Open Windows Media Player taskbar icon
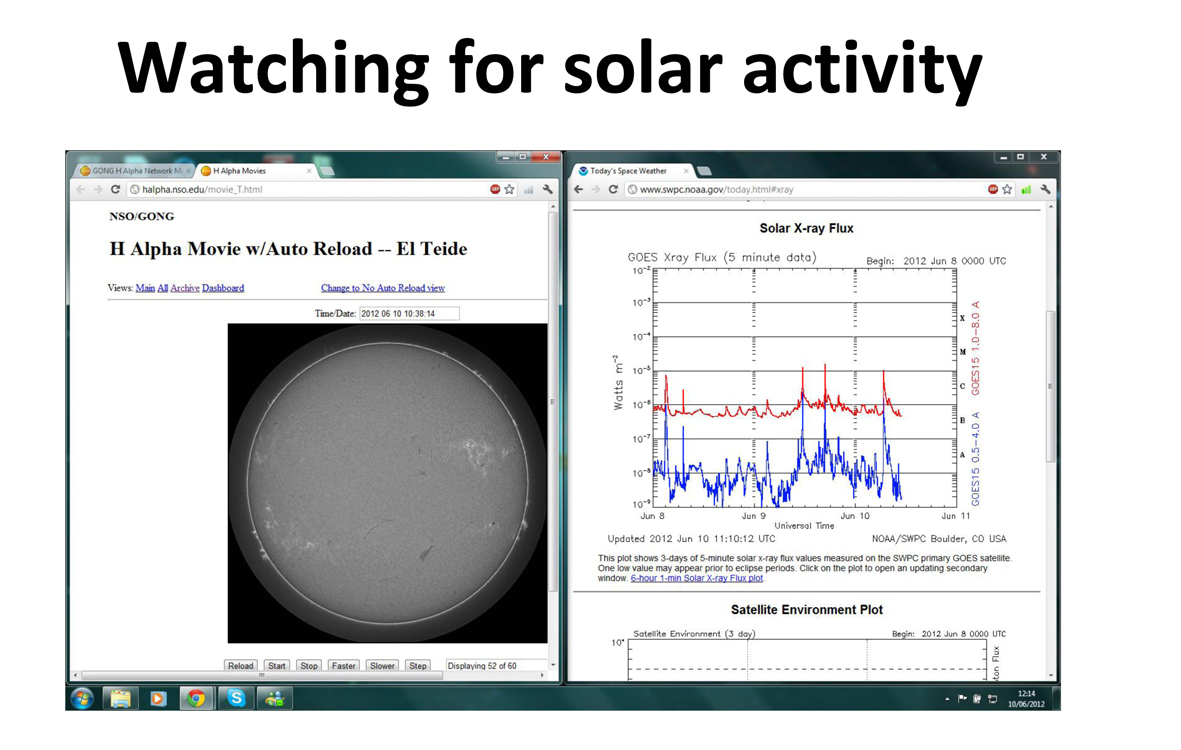 157,699
